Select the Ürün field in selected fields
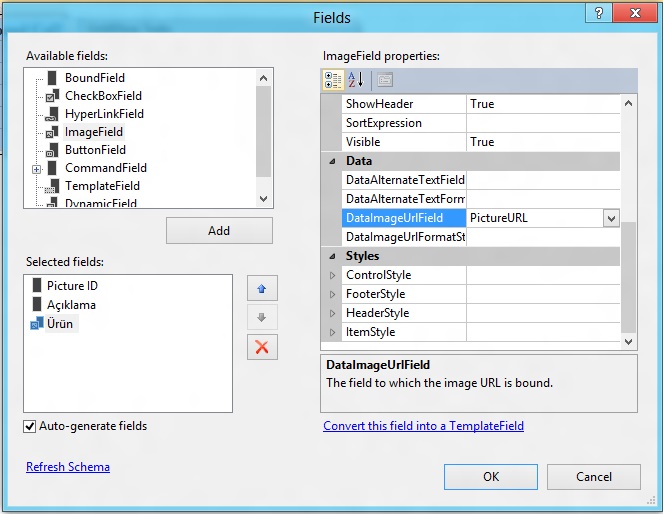The image size is (663, 514). coord(60,324)
